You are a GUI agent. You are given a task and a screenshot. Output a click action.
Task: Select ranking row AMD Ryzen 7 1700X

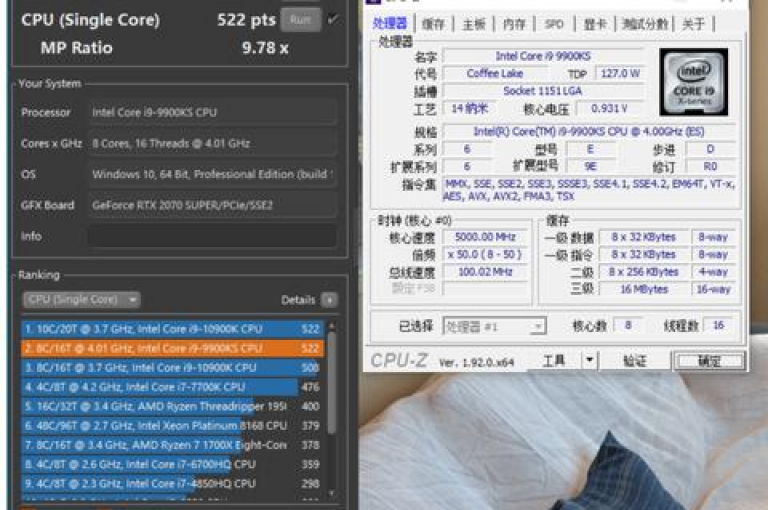tap(172, 445)
